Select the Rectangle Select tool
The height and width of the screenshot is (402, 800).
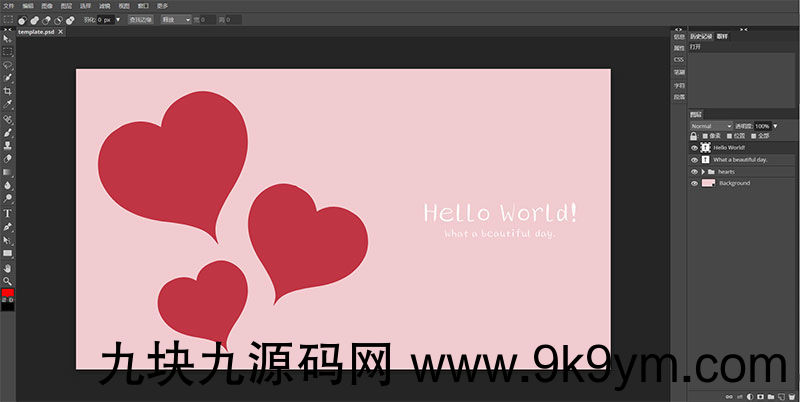7,52
